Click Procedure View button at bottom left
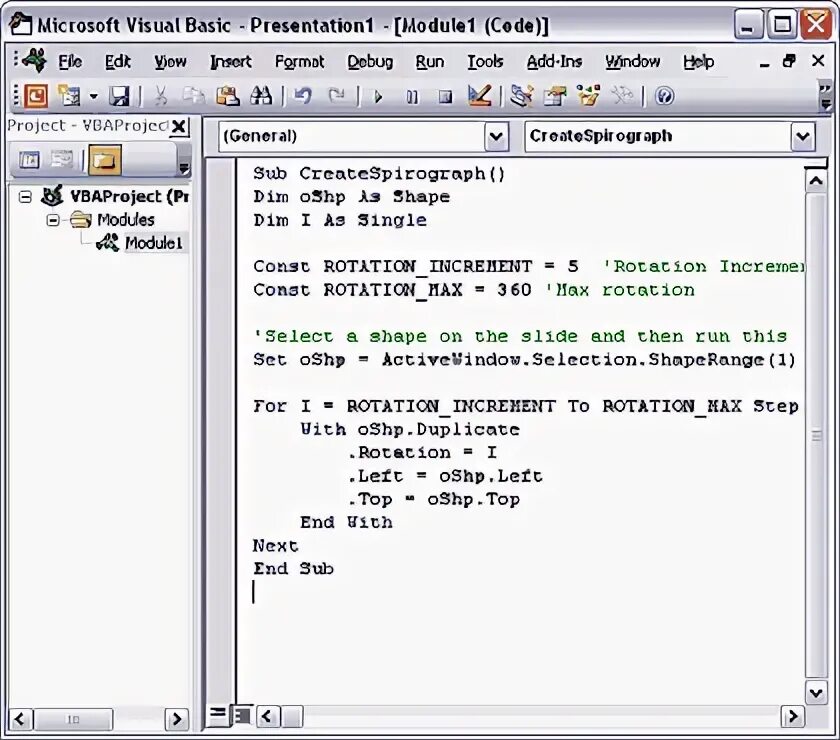This screenshot has height=740, width=840. click(218, 715)
